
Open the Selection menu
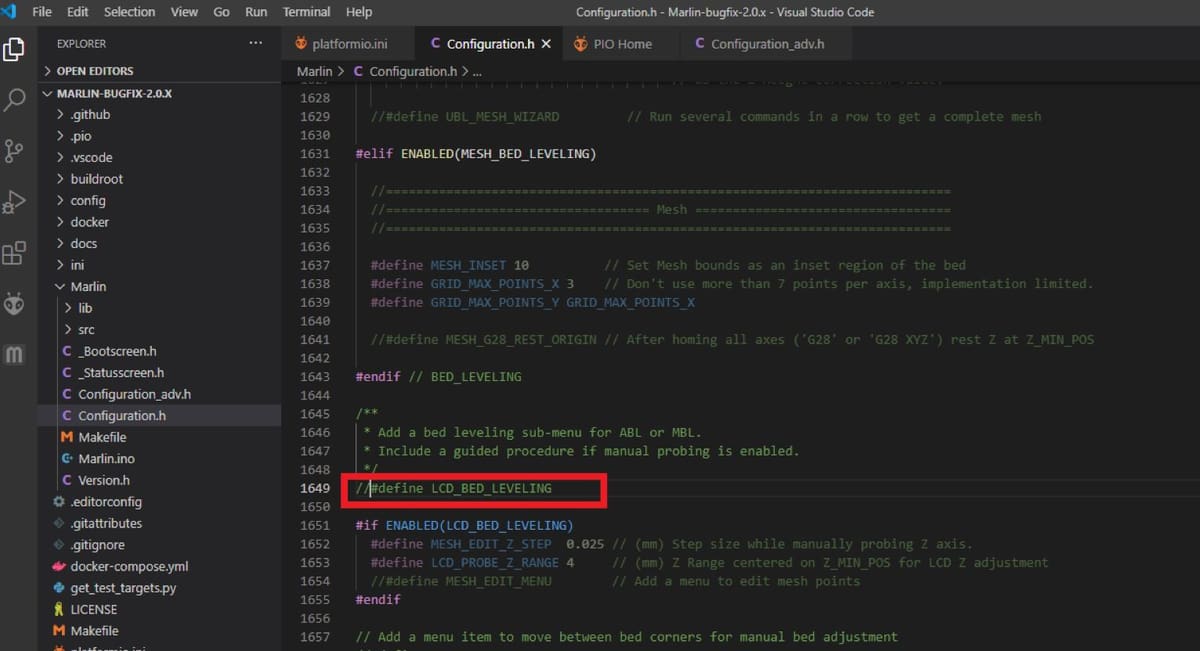(x=130, y=12)
